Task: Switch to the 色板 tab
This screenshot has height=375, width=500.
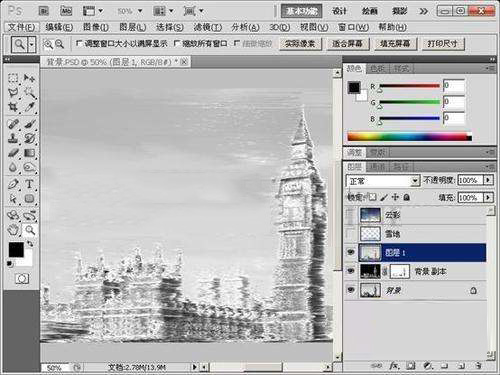Action: [378, 68]
